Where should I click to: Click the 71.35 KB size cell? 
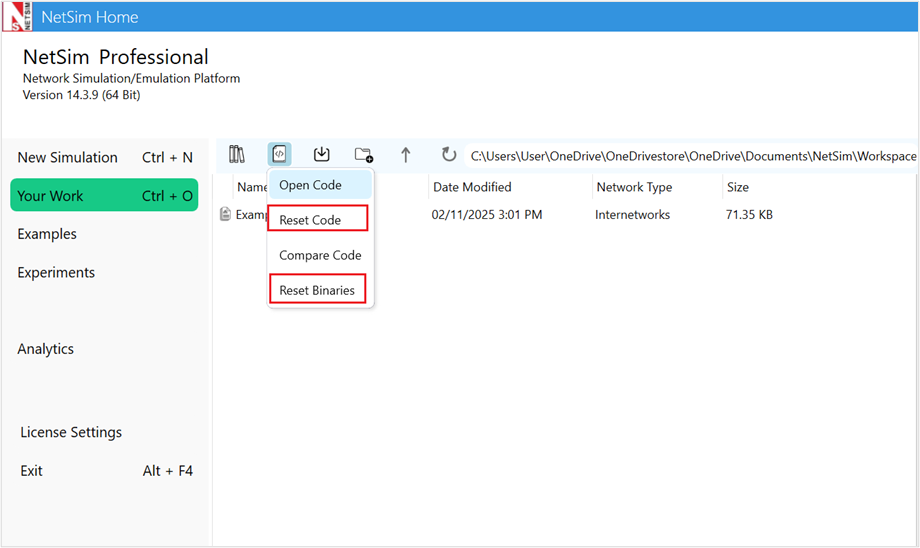point(749,215)
